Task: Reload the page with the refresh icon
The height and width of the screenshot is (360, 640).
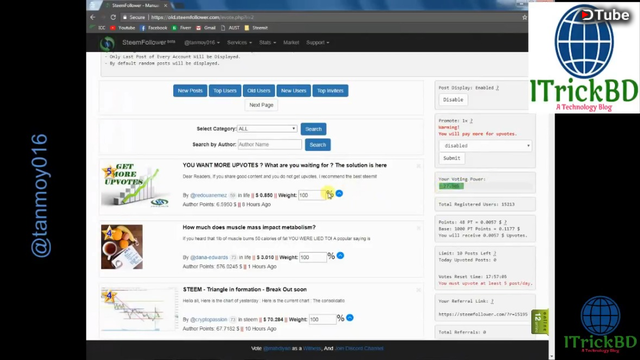Action: pyautogui.click(x=113, y=18)
